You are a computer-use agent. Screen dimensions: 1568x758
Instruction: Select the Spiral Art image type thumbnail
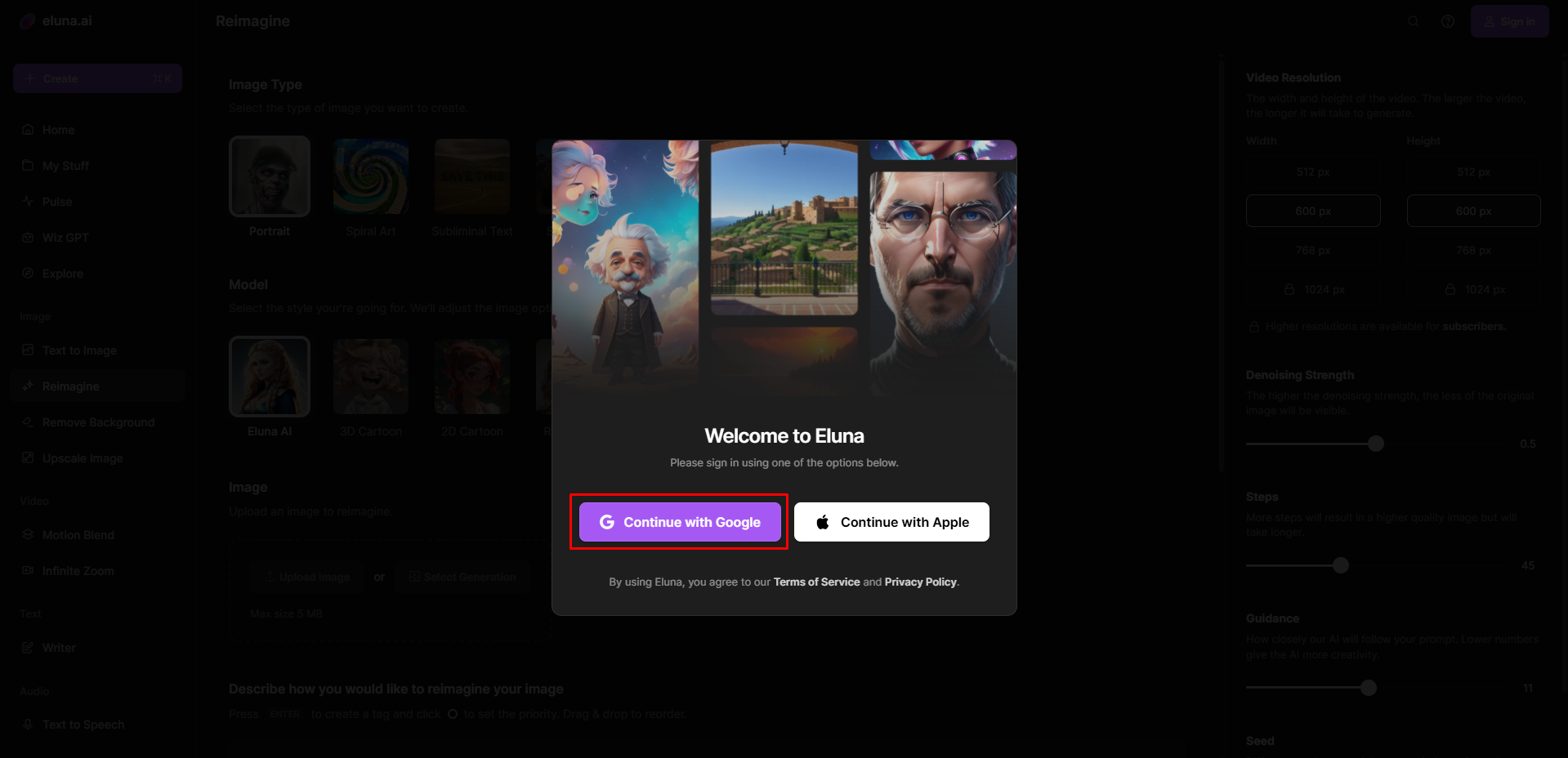click(x=371, y=176)
